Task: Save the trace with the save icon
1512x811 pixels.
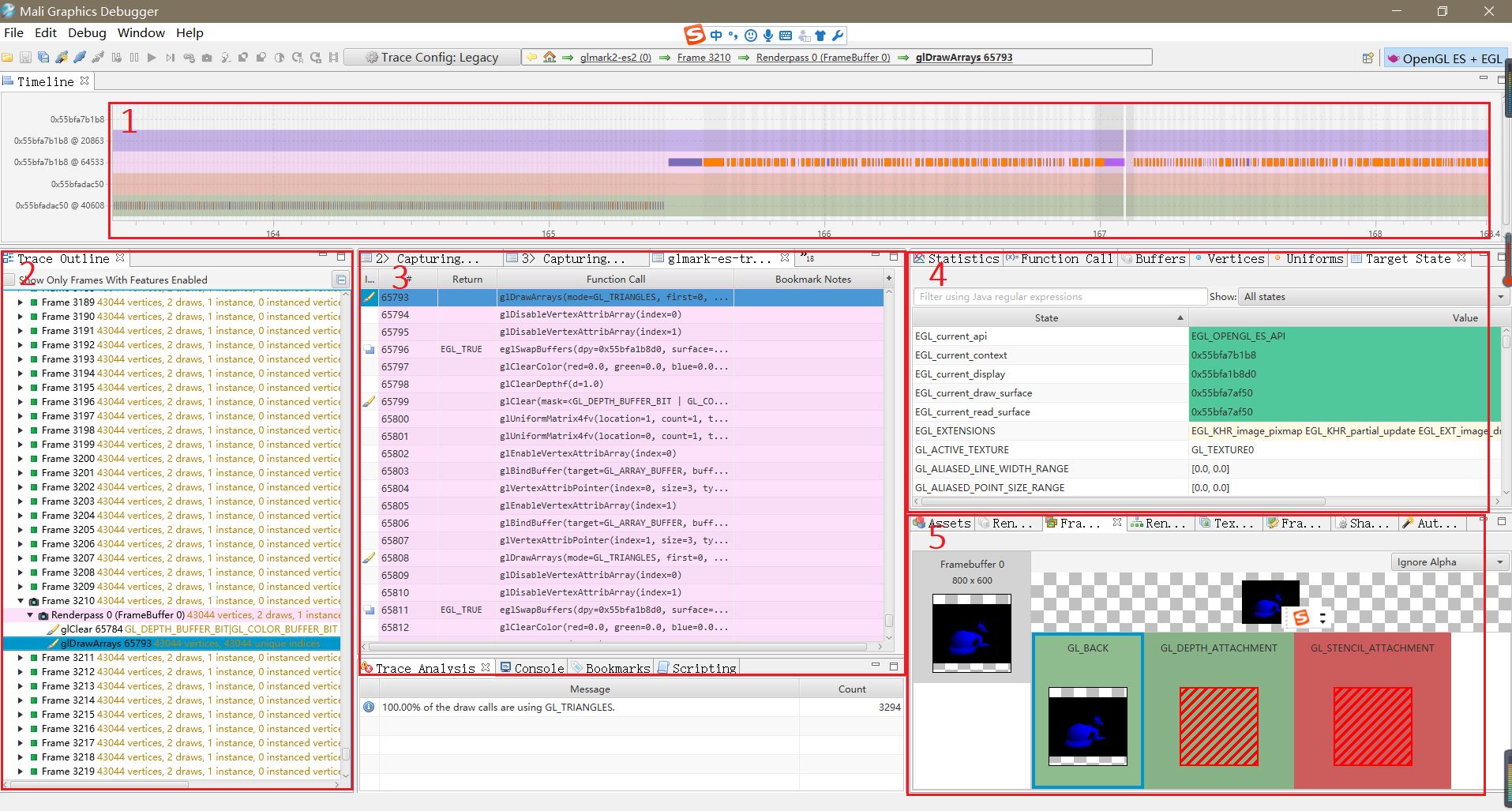Action: (24, 57)
